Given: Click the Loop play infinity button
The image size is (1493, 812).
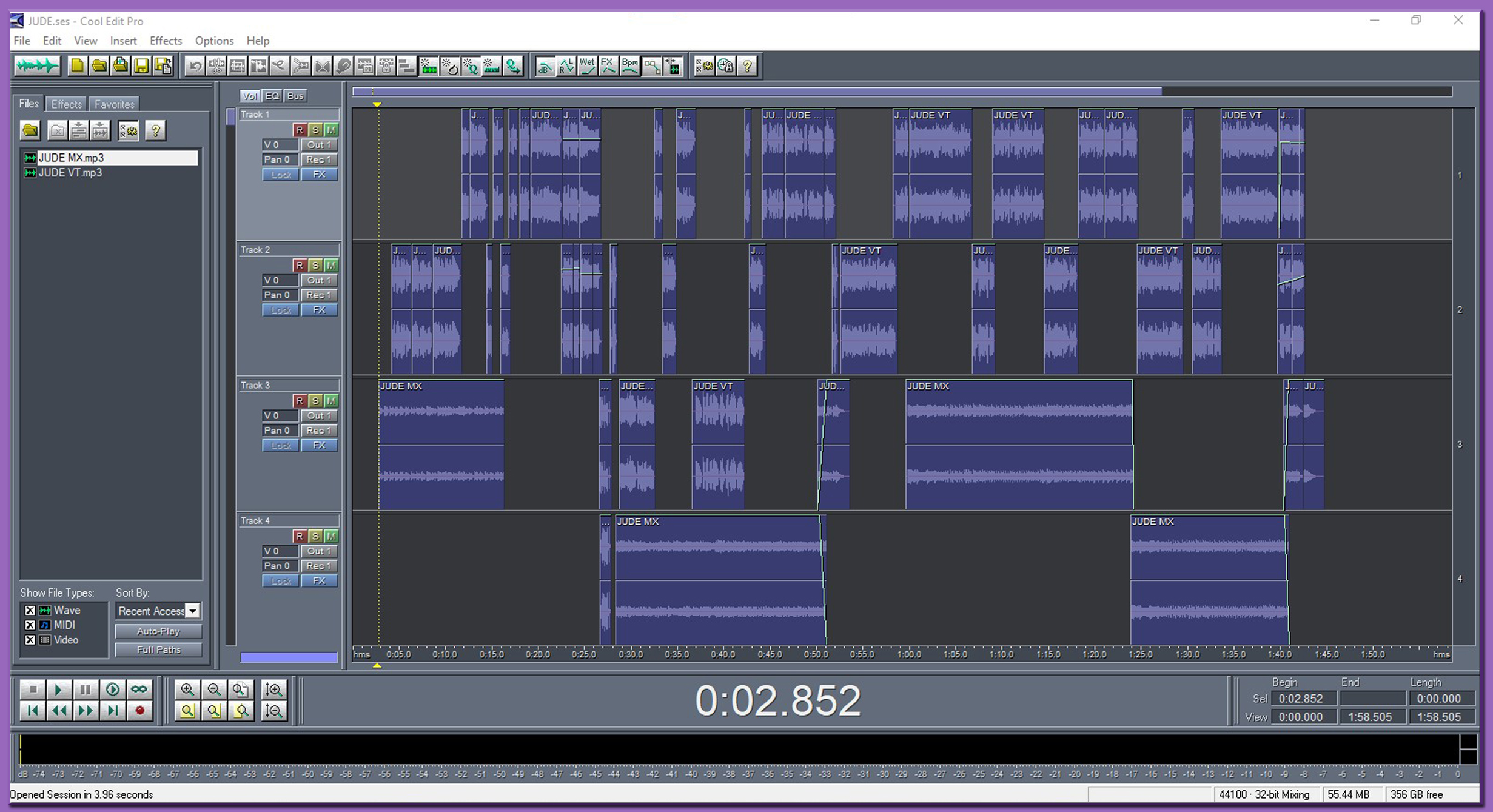Looking at the screenshot, I should (x=139, y=690).
